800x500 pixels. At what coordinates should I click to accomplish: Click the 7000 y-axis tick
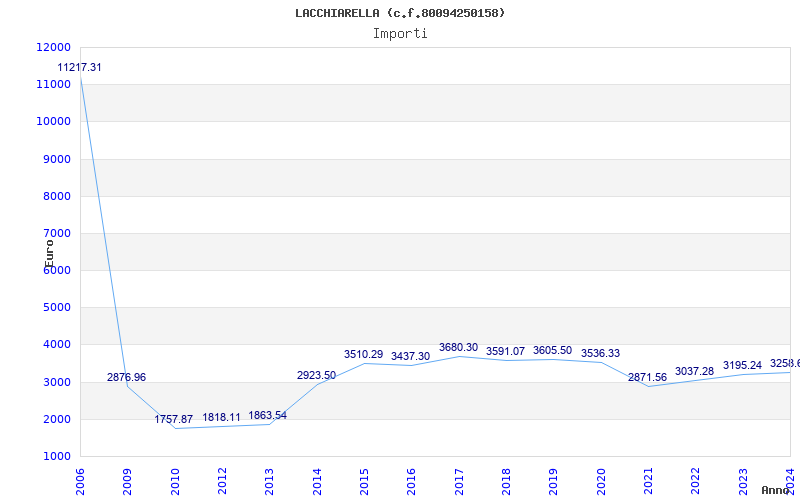pyautogui.click(x=56, y=234)
